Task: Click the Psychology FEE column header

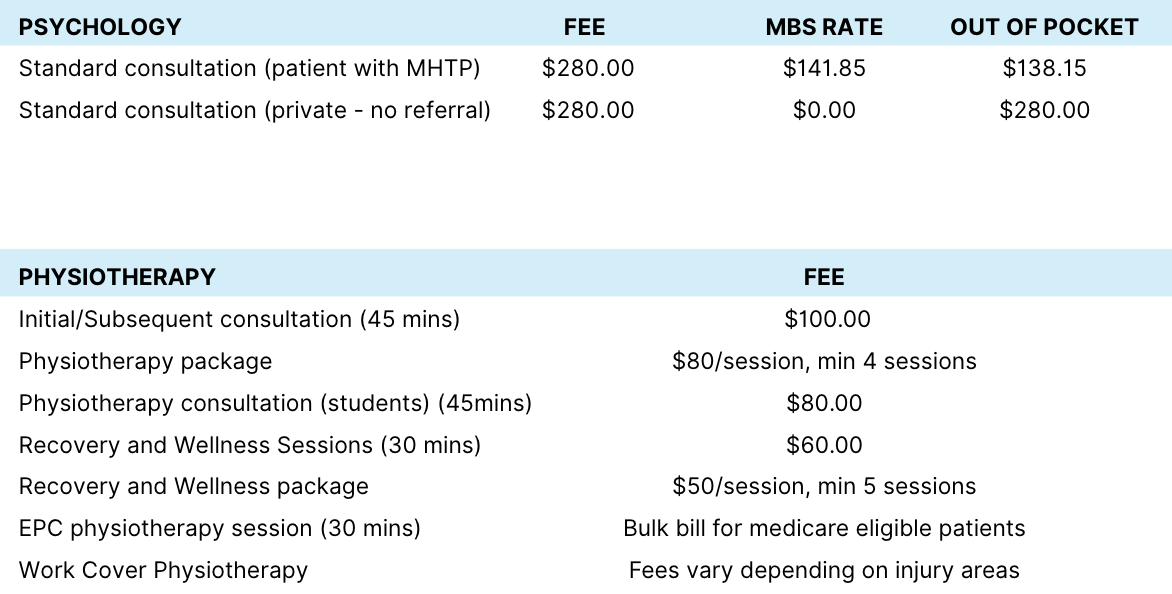Action: pyautogui.click(x=585, y=27)
